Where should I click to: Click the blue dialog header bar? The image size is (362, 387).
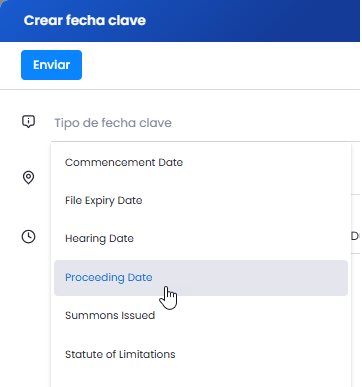tap(180, 21)
